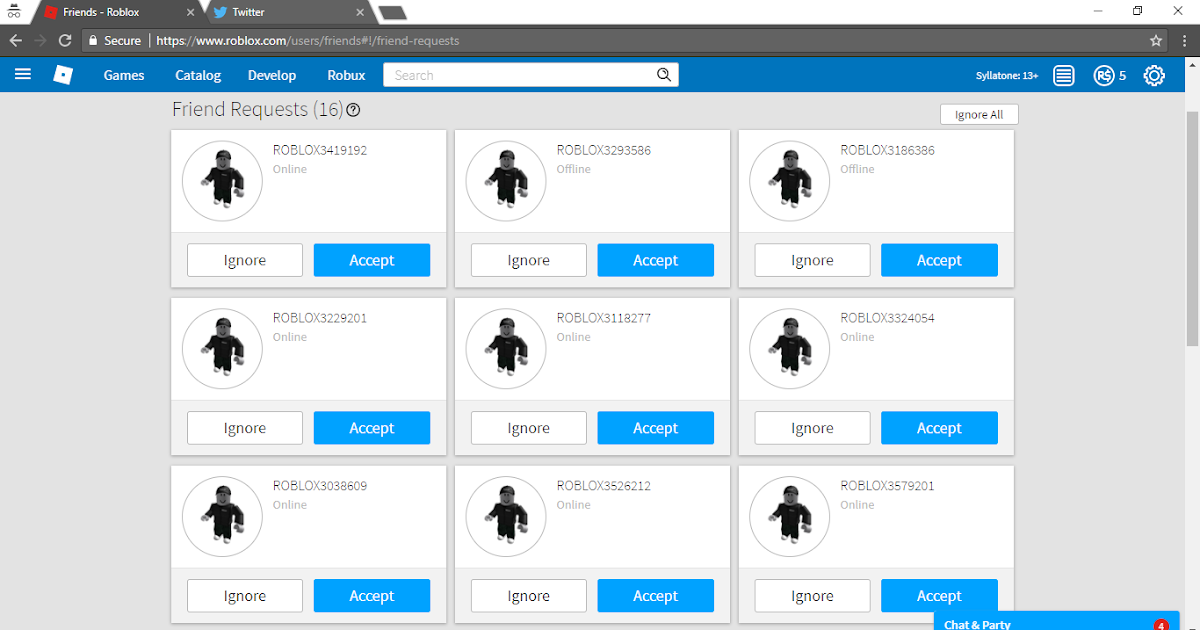Viewport: 1200px width, 630px height.
Task: Ignore request from ROBLOX3118277
Action: (x=529, y=428)
